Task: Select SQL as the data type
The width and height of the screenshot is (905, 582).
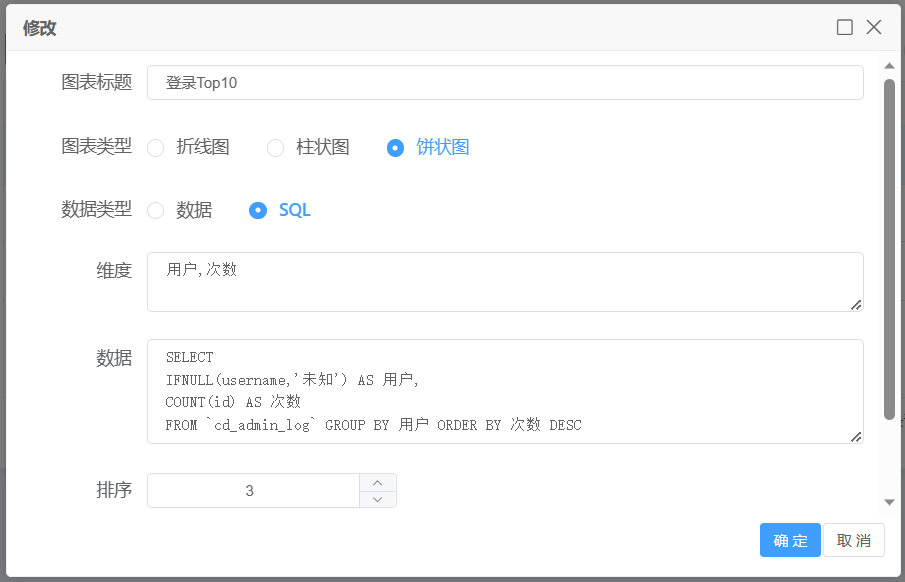Action: pos(258,210)
